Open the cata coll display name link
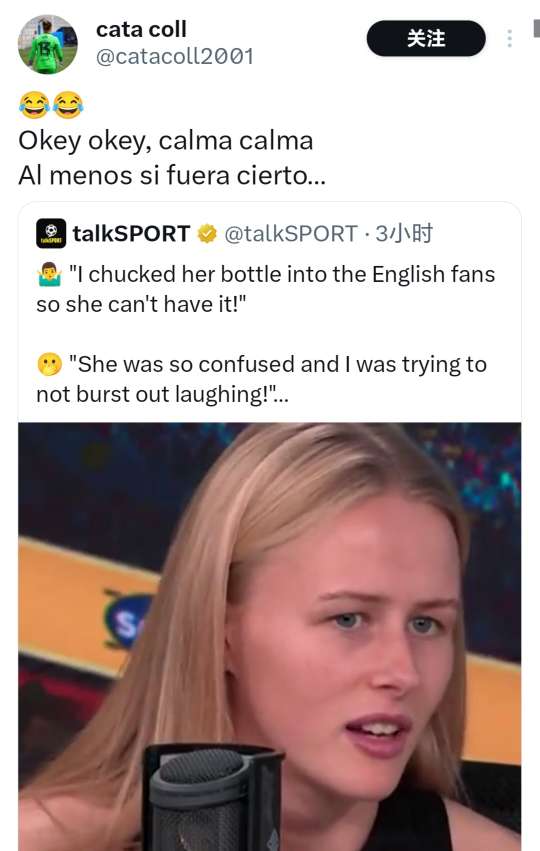Screen dimensions: 540x851 (x=141, y=29)
